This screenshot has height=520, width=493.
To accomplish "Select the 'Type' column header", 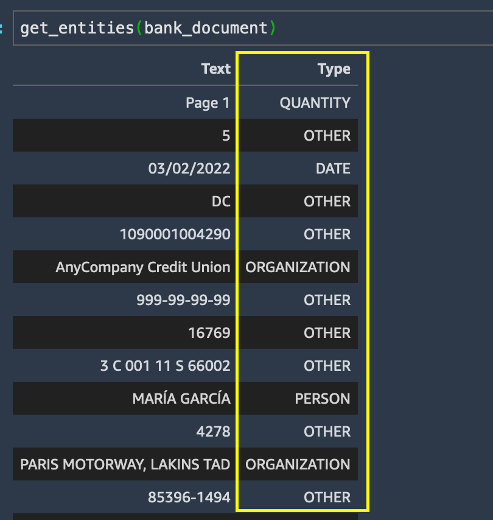I will pos(334,70).
